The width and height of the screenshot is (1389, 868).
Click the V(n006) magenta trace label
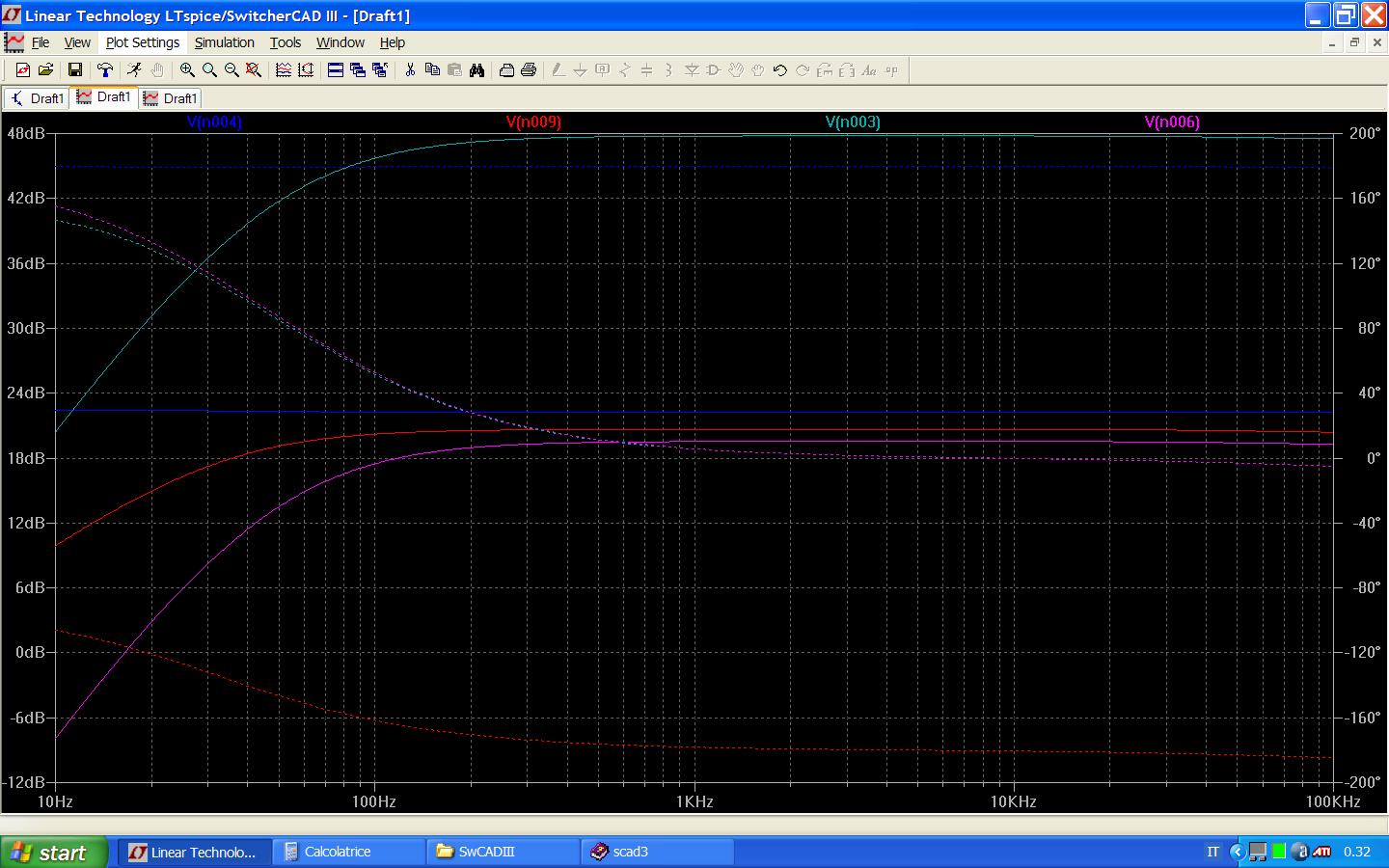tap(1172, 122)
